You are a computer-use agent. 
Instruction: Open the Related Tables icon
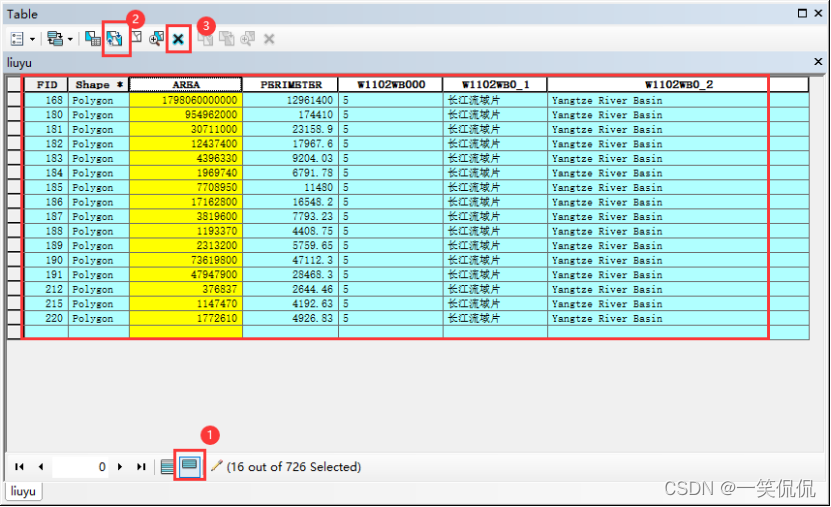coord(55,39)
